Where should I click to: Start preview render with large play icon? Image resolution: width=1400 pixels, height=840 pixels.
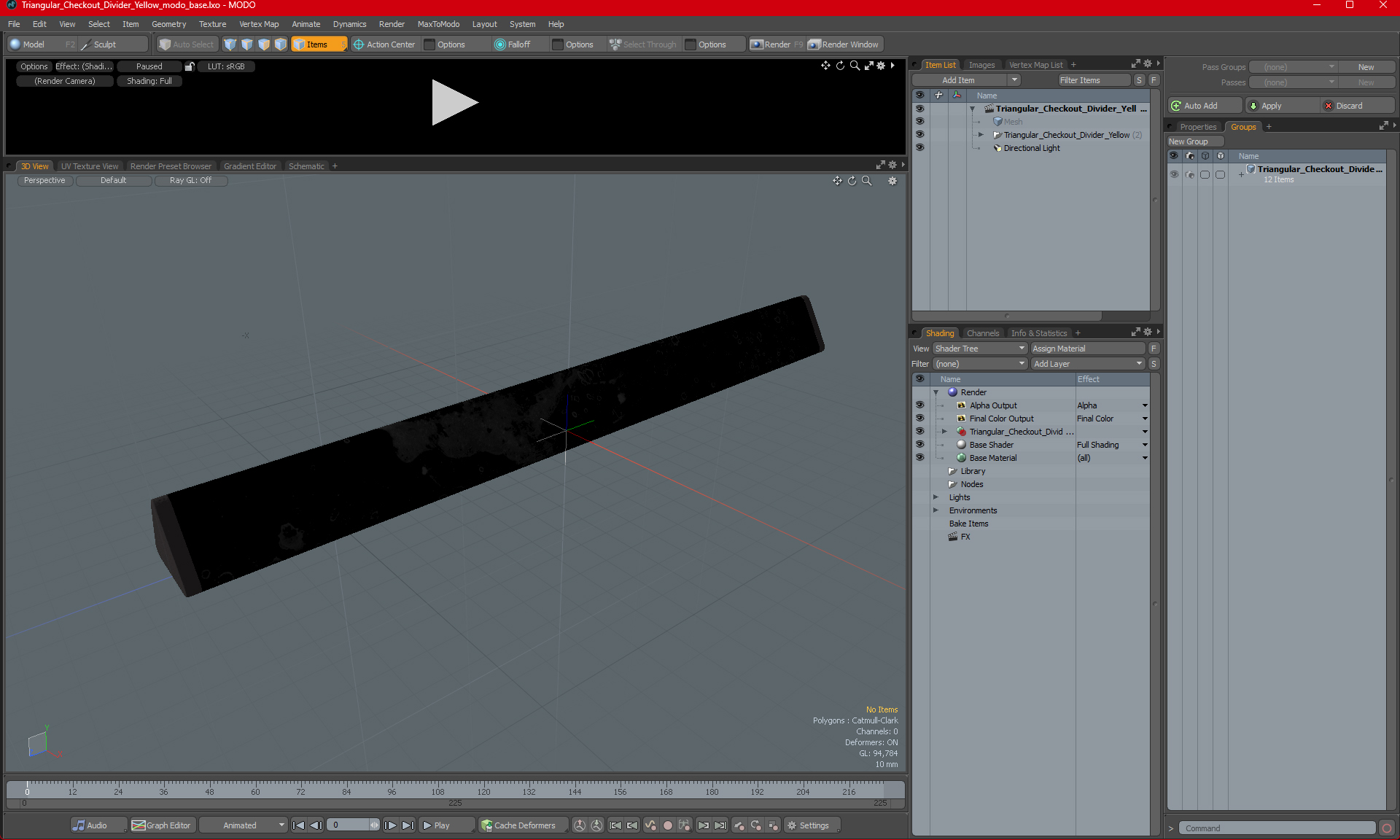pos(454,103)
